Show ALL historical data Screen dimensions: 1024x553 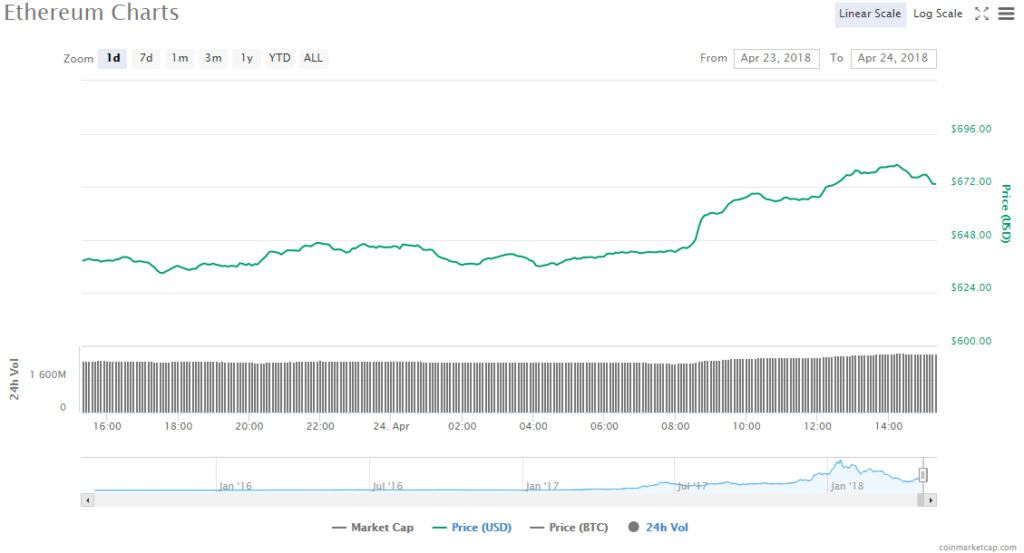click(313, 58)
